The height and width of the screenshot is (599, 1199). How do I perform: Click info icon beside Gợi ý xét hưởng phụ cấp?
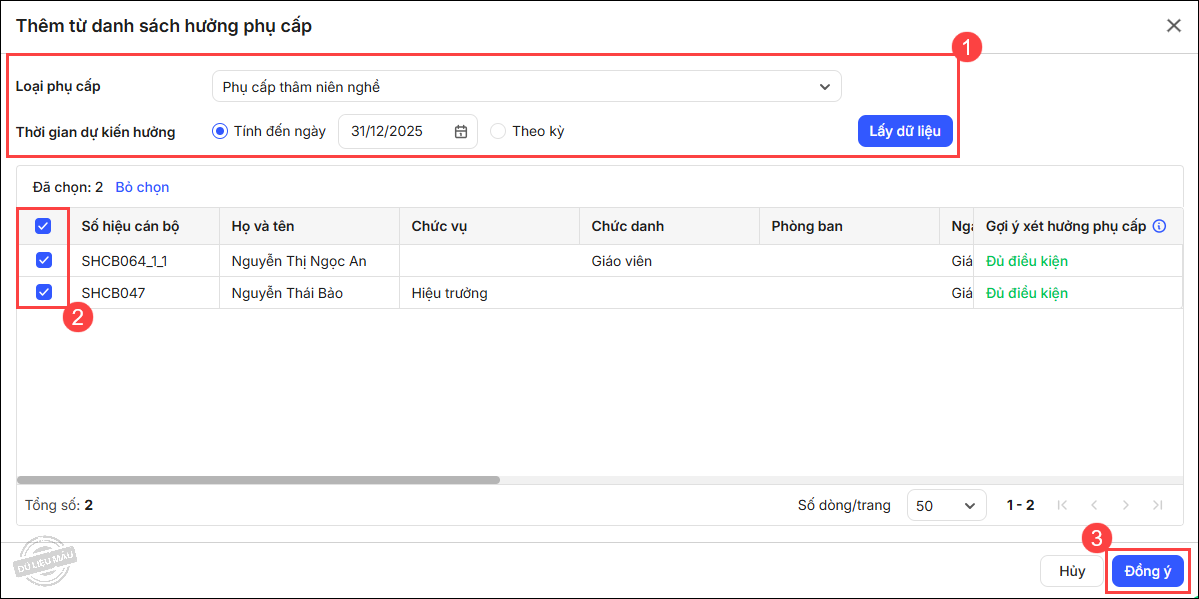1159,226
